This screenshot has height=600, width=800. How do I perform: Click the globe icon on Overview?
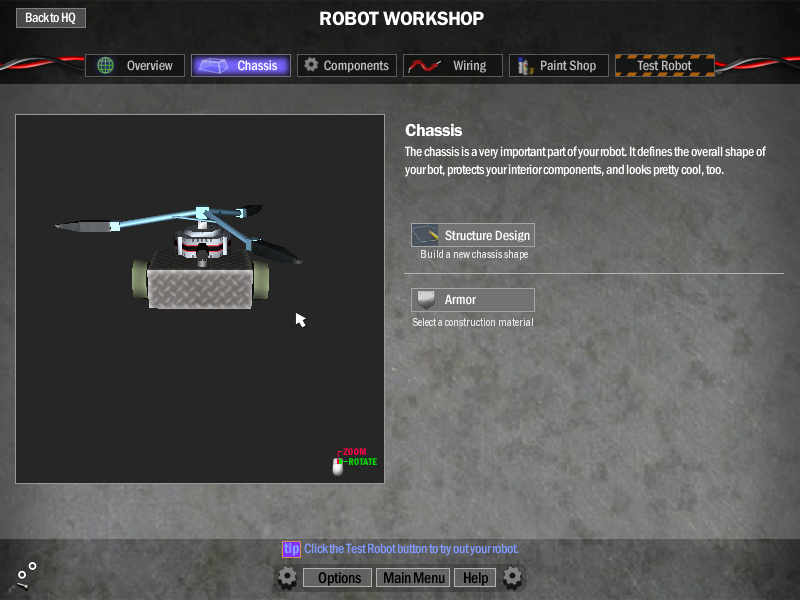click(x=106, y=65)
